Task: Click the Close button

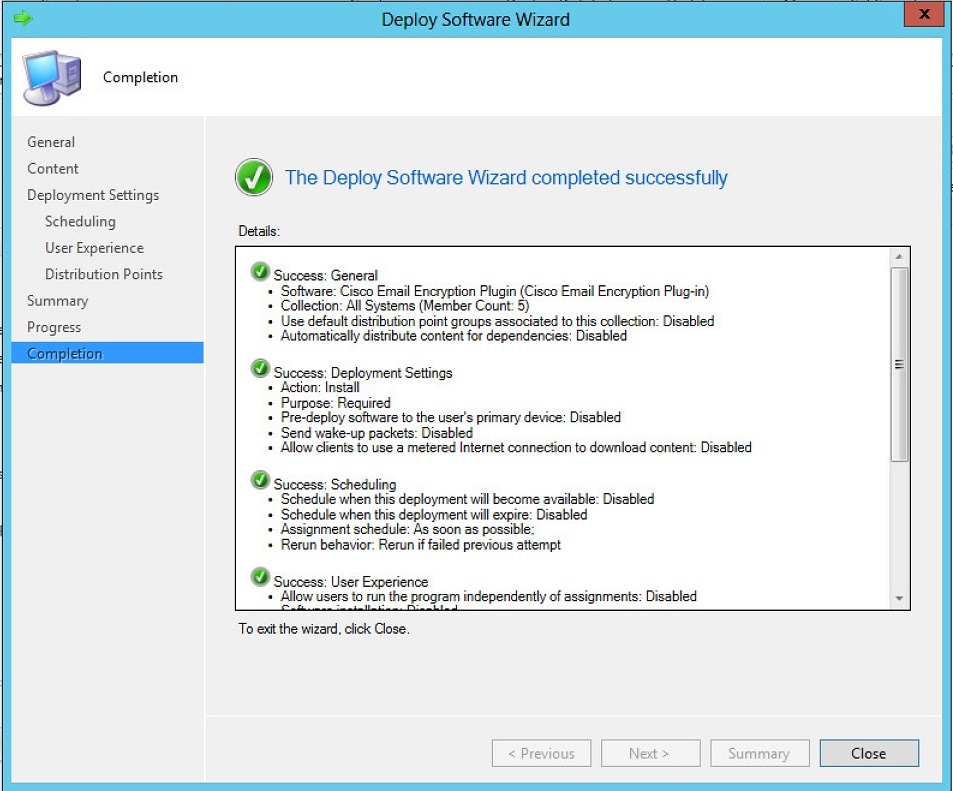Action: [x=868, y=753]
